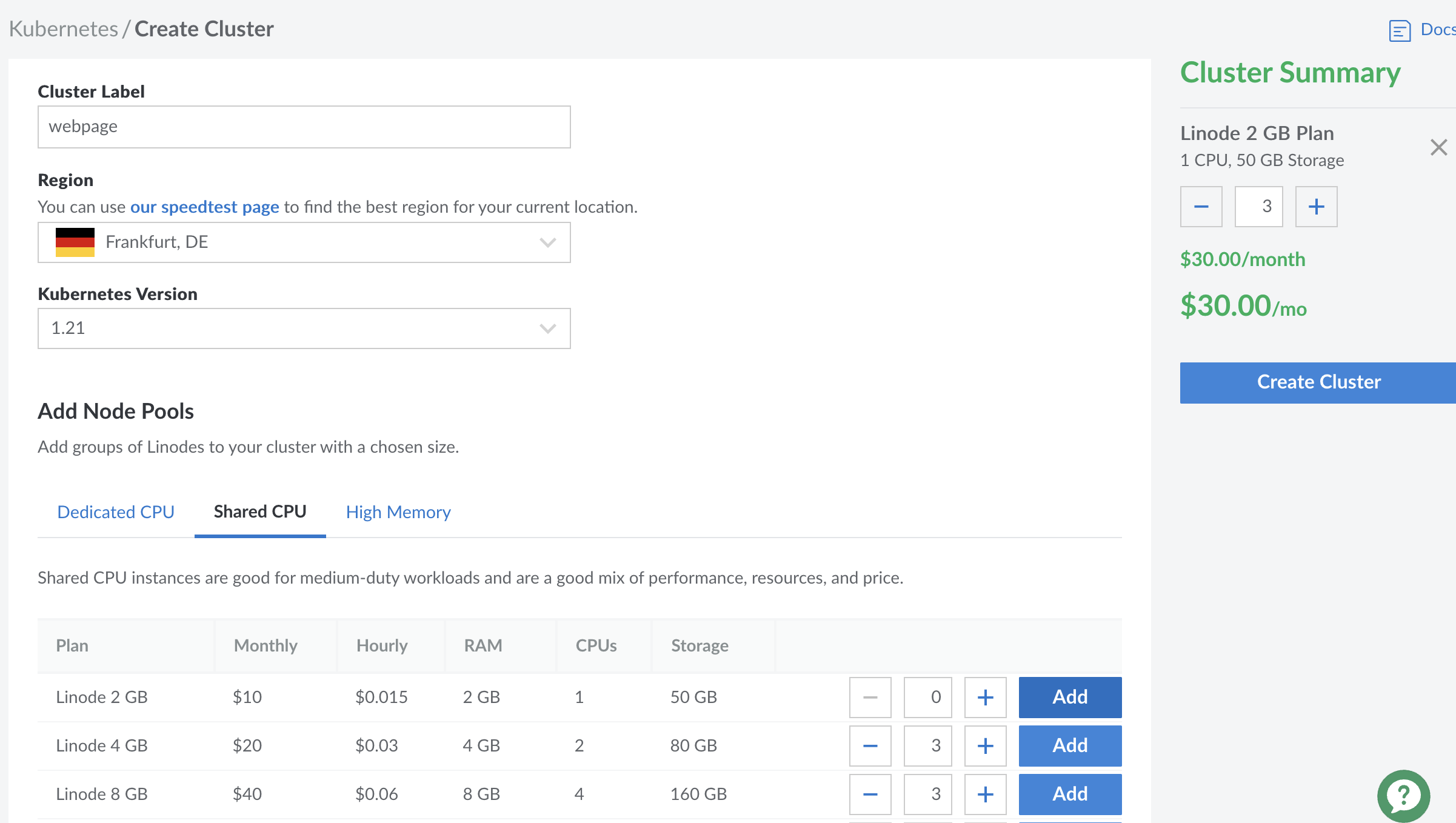
Task: Switch to the High Memory tab
Action: coord(398,512)
